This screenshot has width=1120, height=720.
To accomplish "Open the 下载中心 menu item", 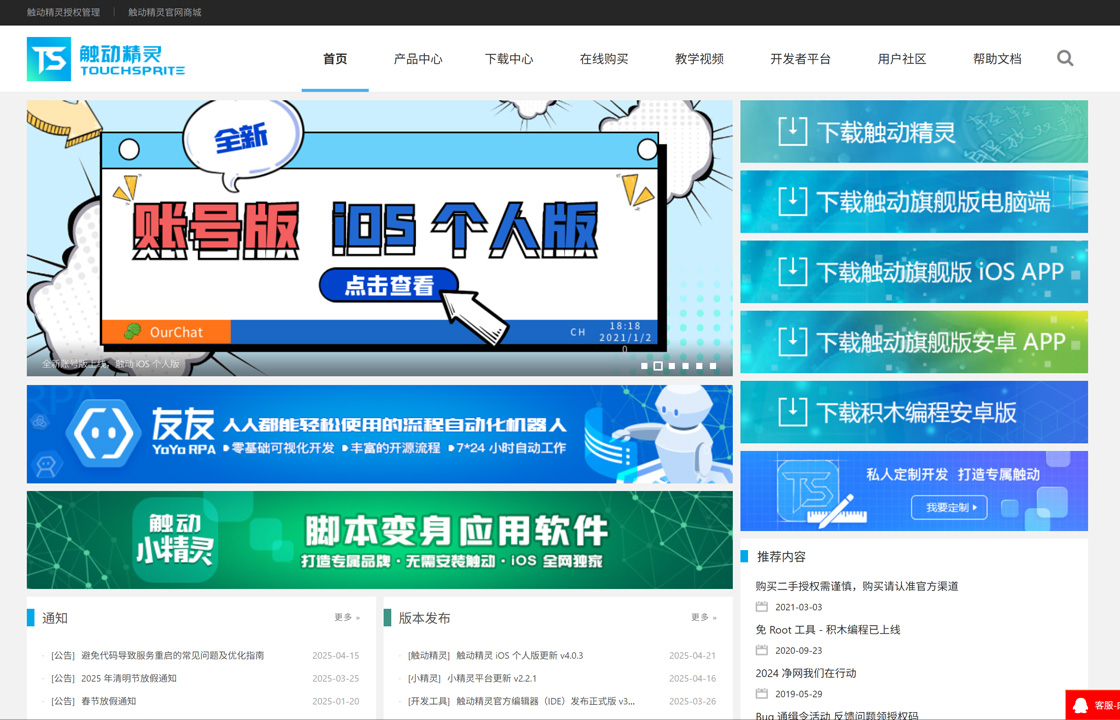I will (509, 59).
